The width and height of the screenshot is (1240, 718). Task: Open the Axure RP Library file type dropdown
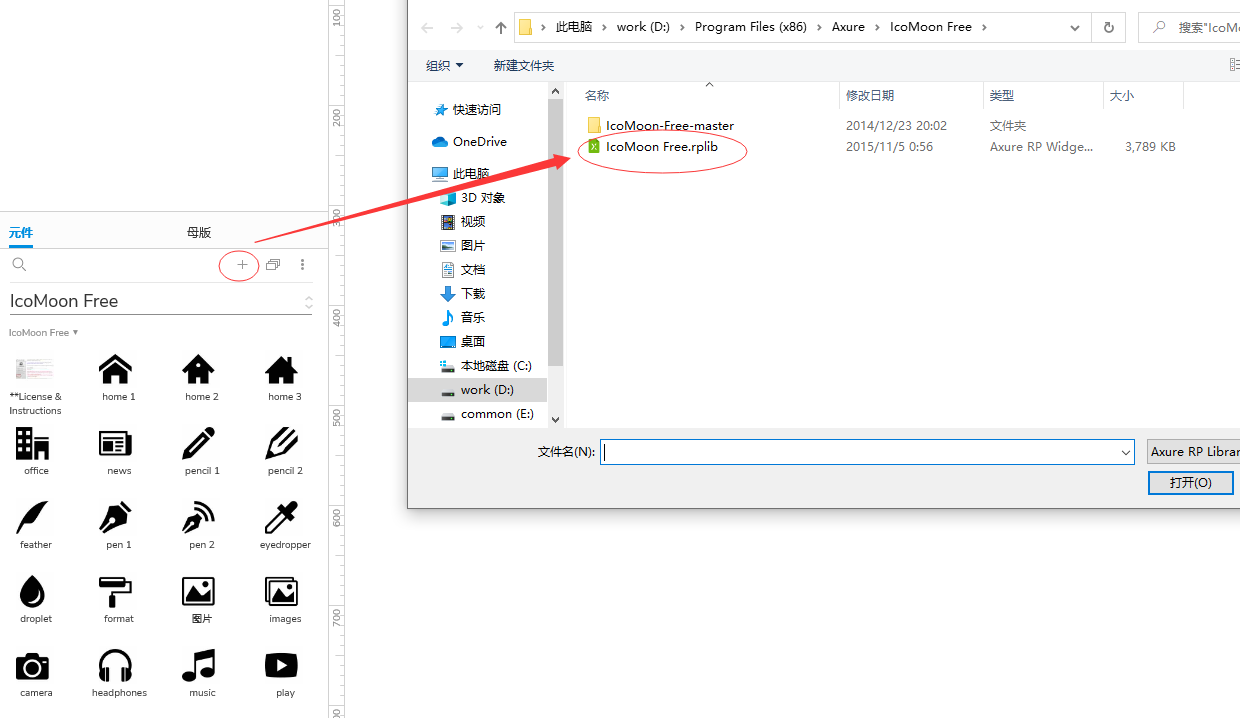coord(1193,452)
